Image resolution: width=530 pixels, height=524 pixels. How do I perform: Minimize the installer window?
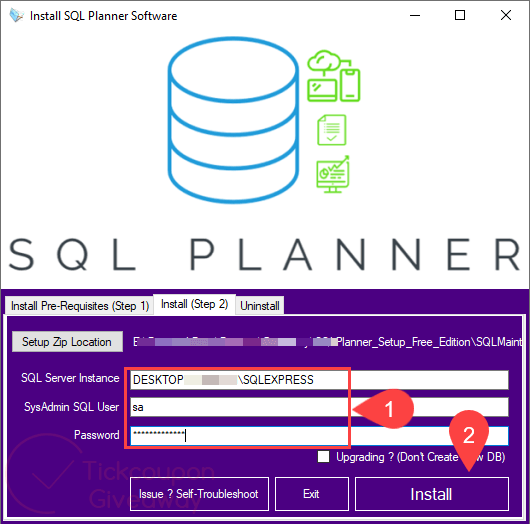(x=415, y=15)
